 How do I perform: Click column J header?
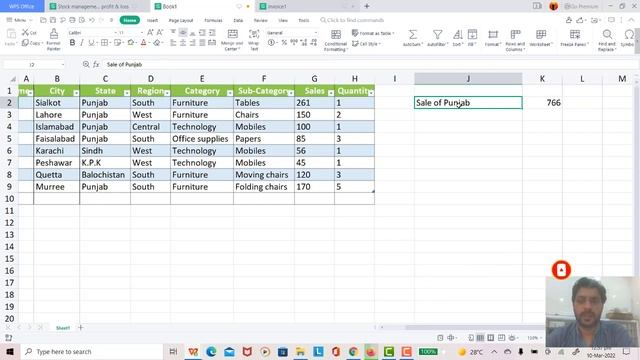click(x=468, y=79)
